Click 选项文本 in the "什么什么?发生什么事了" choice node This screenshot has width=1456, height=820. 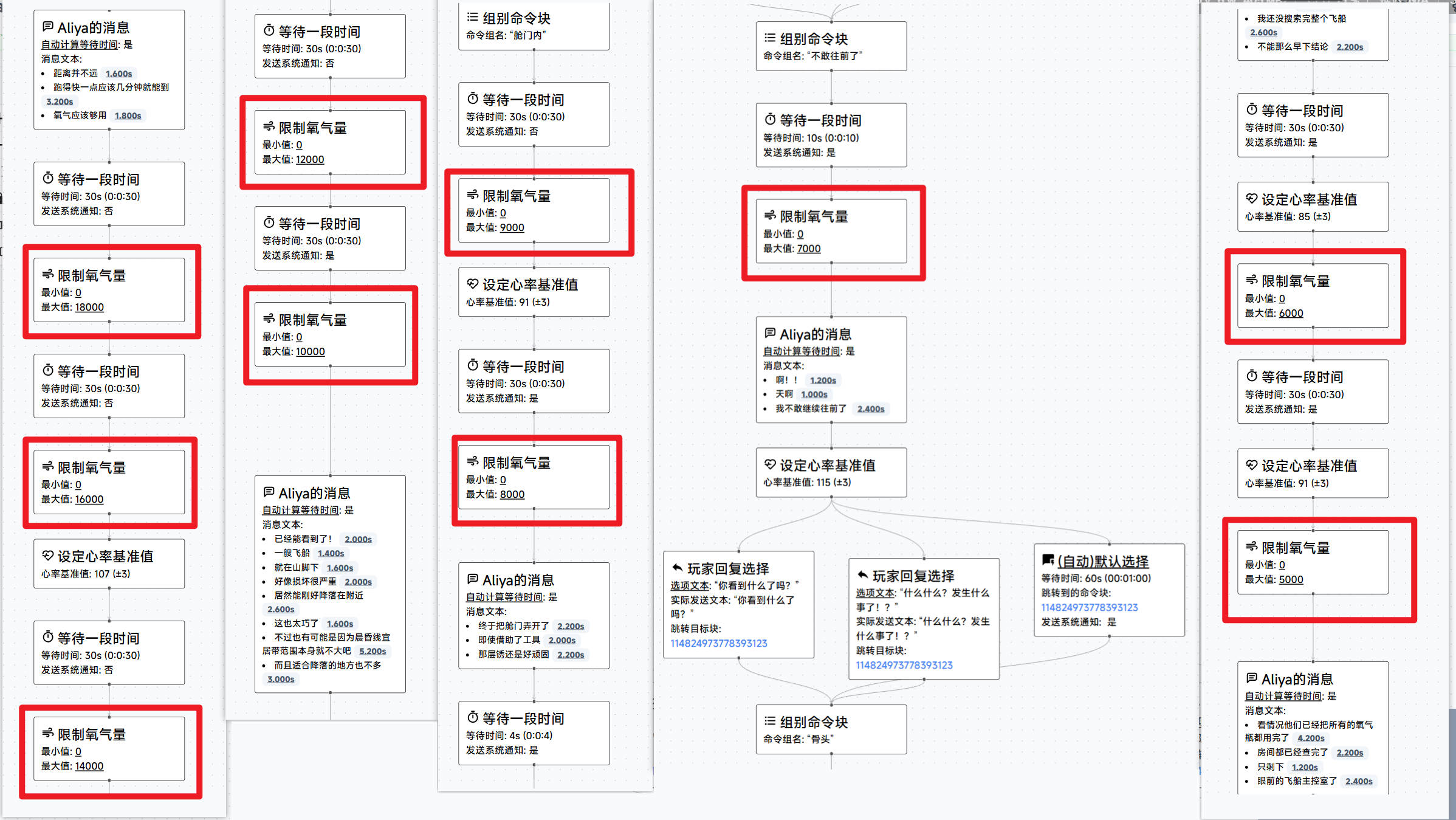[x=875, y=593]
